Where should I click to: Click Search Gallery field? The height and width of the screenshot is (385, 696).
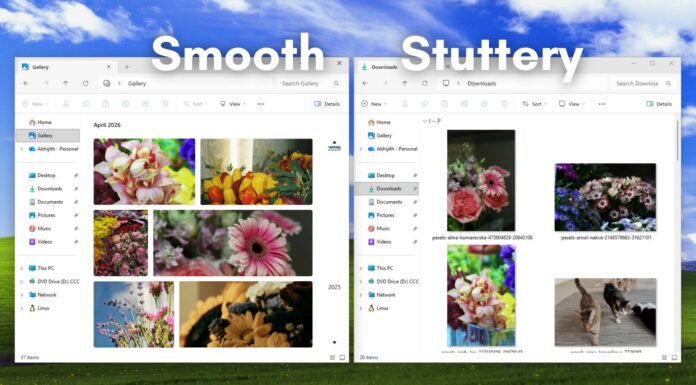(x=310, y=83)
